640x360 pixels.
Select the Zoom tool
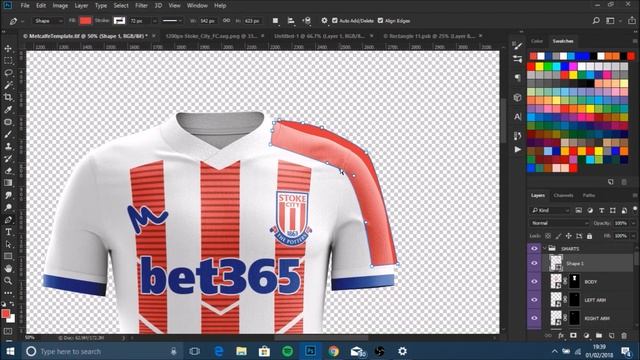pos(8,281)
